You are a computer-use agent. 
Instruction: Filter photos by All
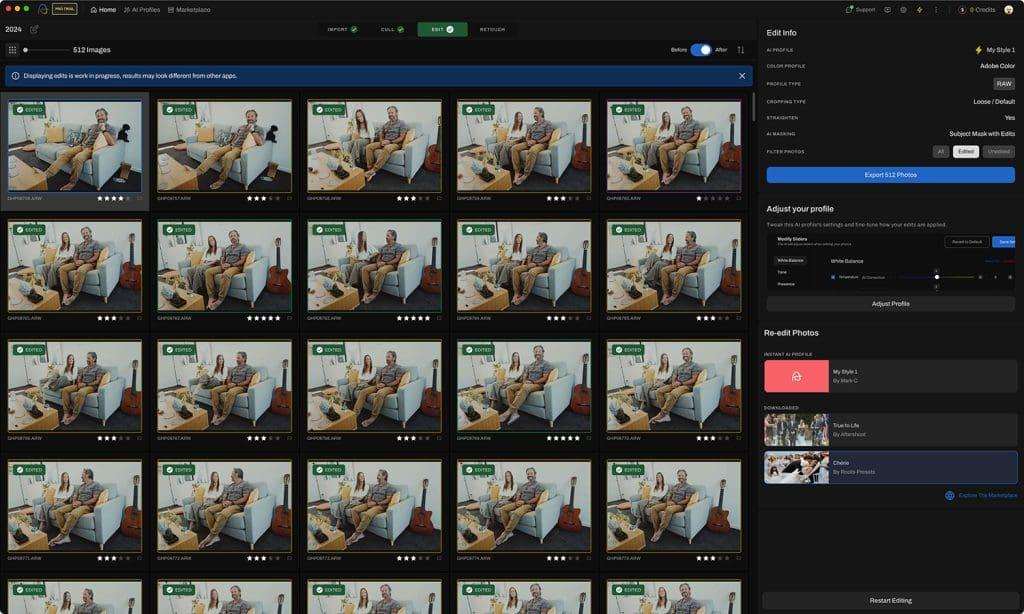(x=940, y=152)
